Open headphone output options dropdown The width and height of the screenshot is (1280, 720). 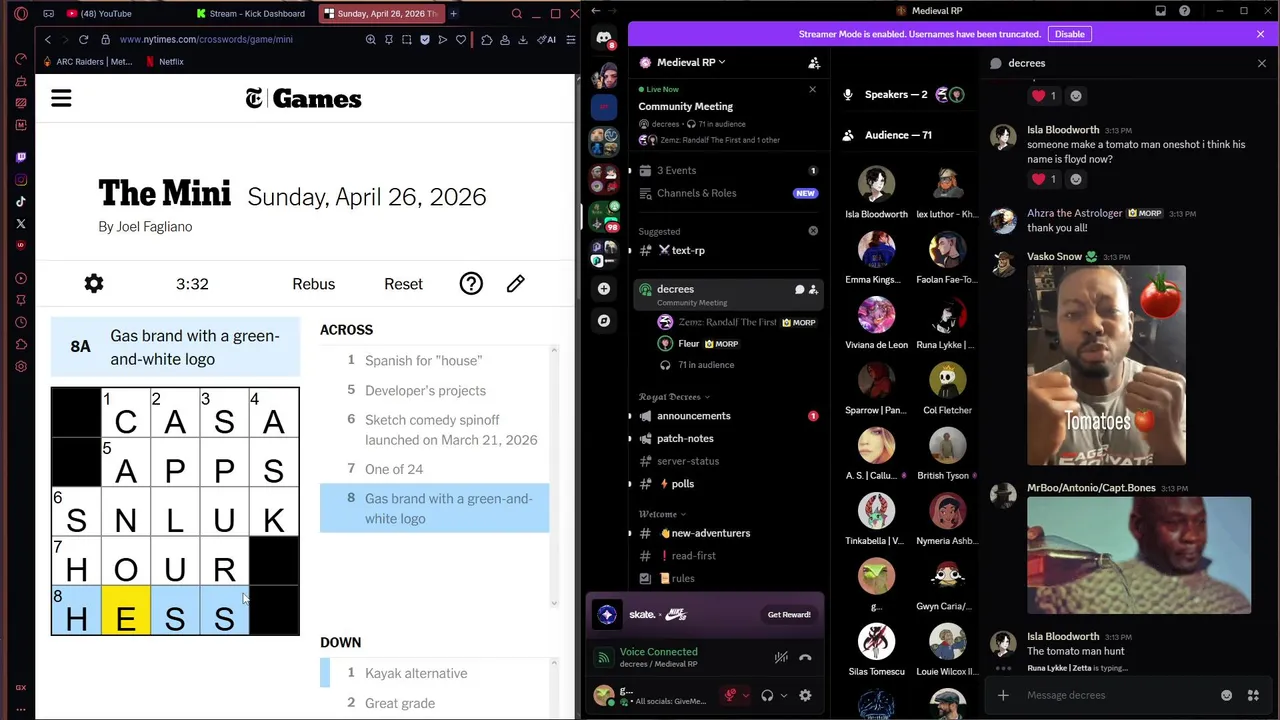pyautogui.click(x=783, y=695)
